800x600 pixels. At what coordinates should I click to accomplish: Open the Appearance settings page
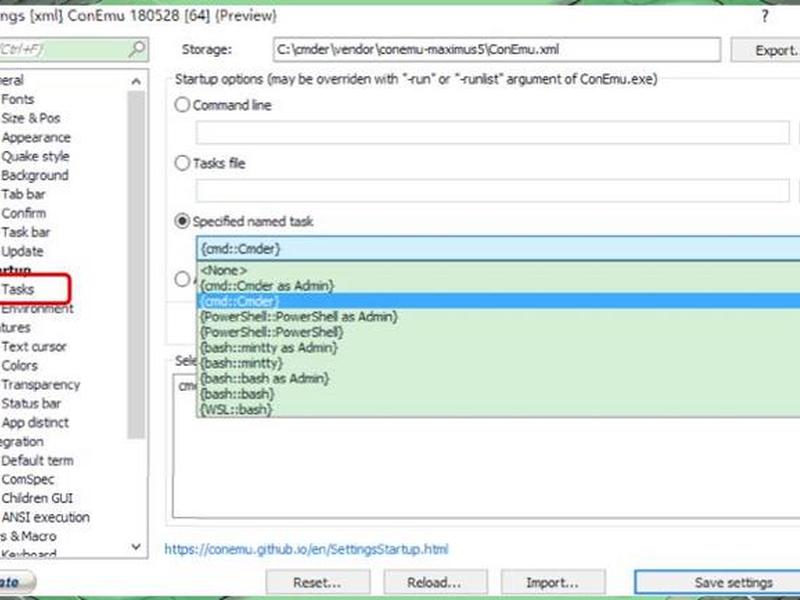36,137
